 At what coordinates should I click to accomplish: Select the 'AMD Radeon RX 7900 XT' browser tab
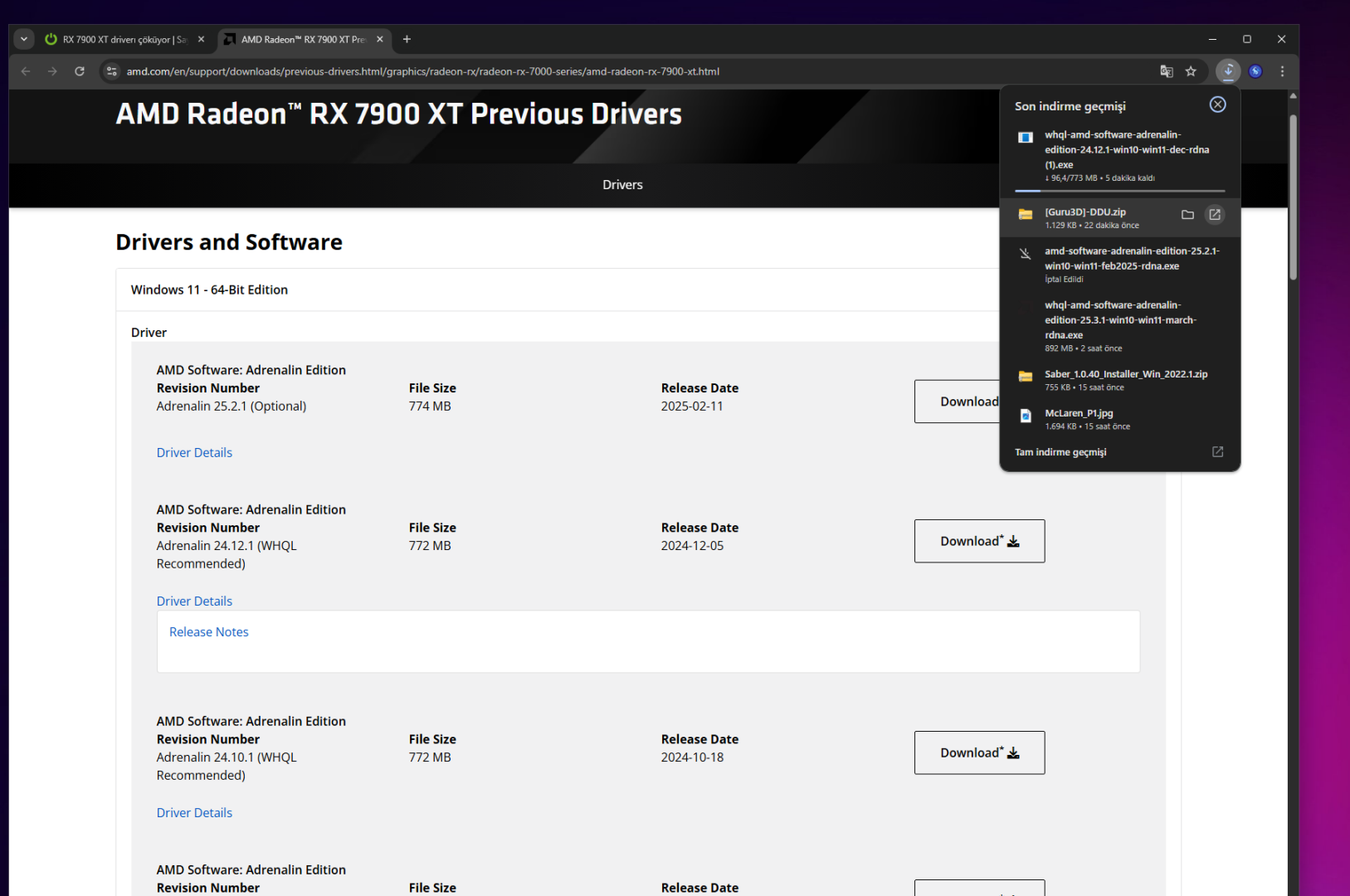click(x=304, y=39)
